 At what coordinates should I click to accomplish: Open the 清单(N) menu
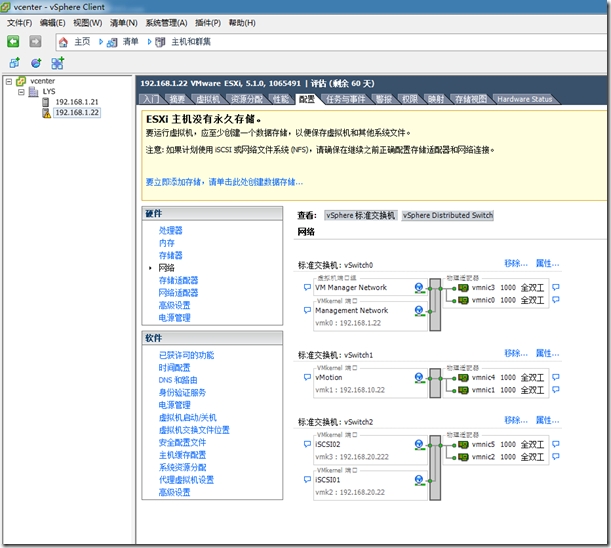tap(124, 23)
